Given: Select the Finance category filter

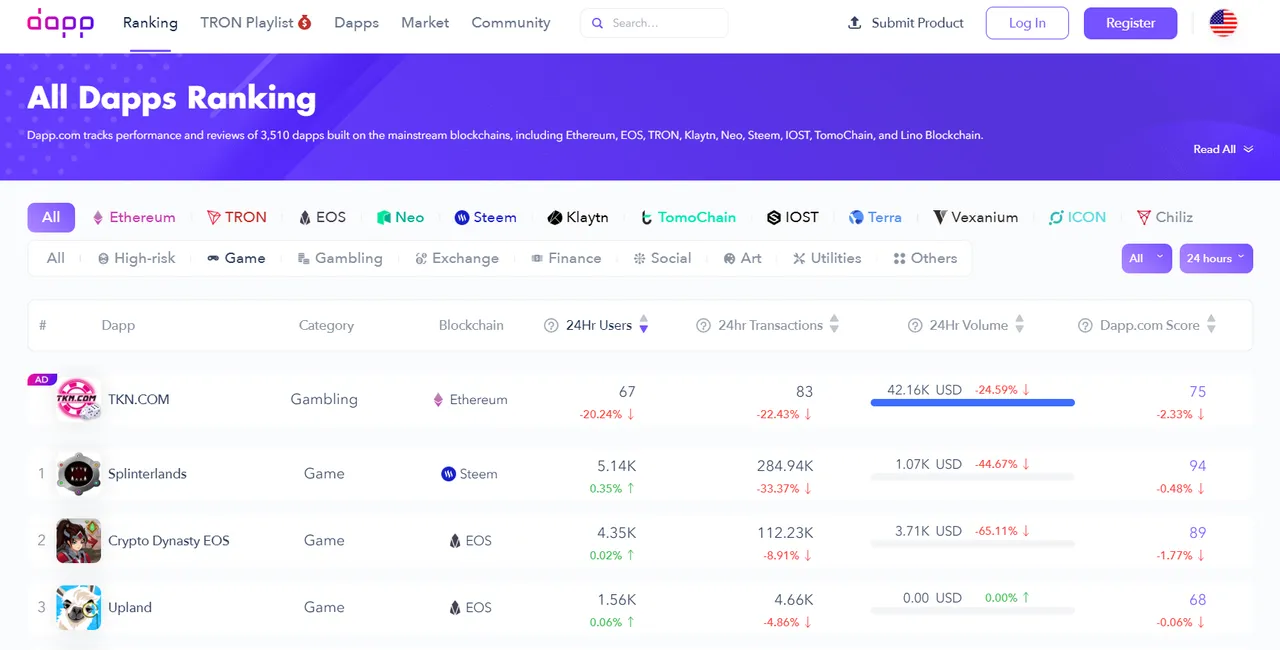Looking at the screenshot, I should 566,258.
